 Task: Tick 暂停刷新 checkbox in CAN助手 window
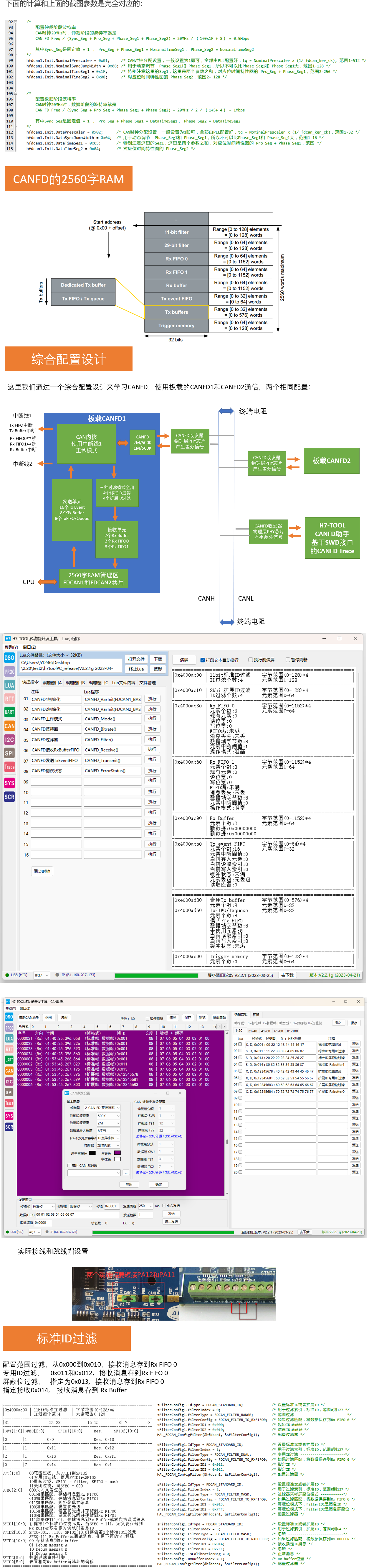tap(147, 1019)
